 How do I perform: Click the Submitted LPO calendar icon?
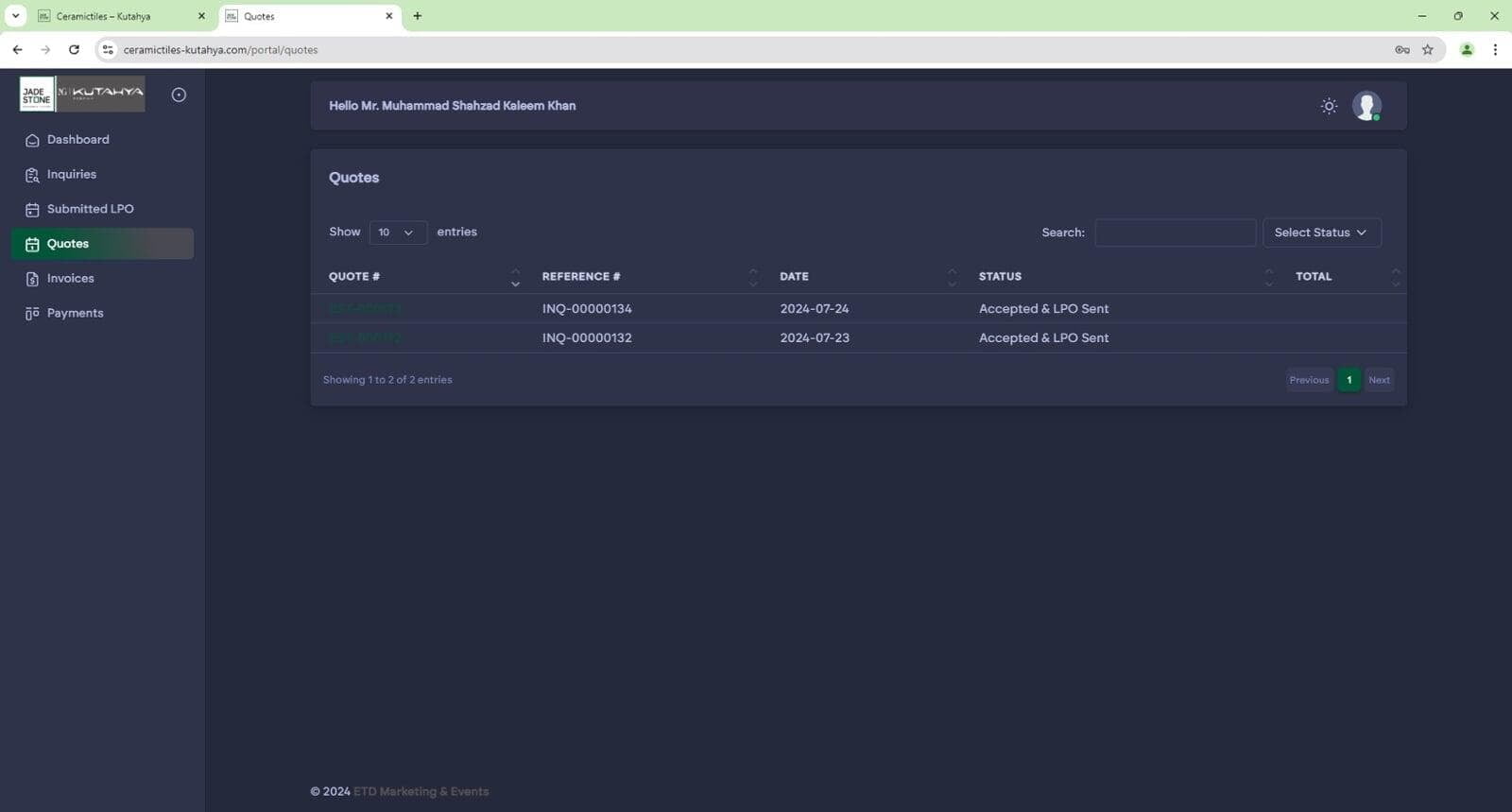[32, 210]
